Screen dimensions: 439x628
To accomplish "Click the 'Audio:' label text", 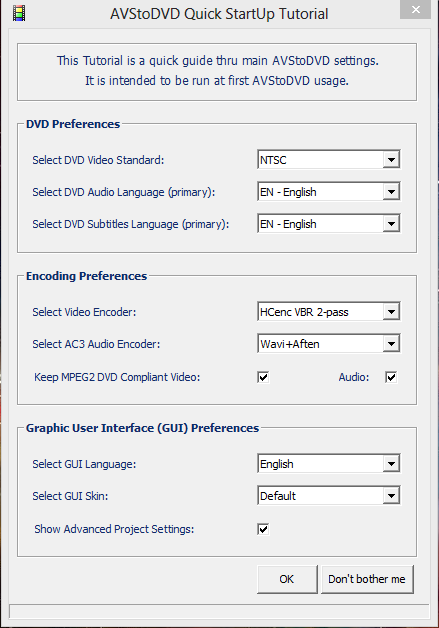I will tap(354, 377).
